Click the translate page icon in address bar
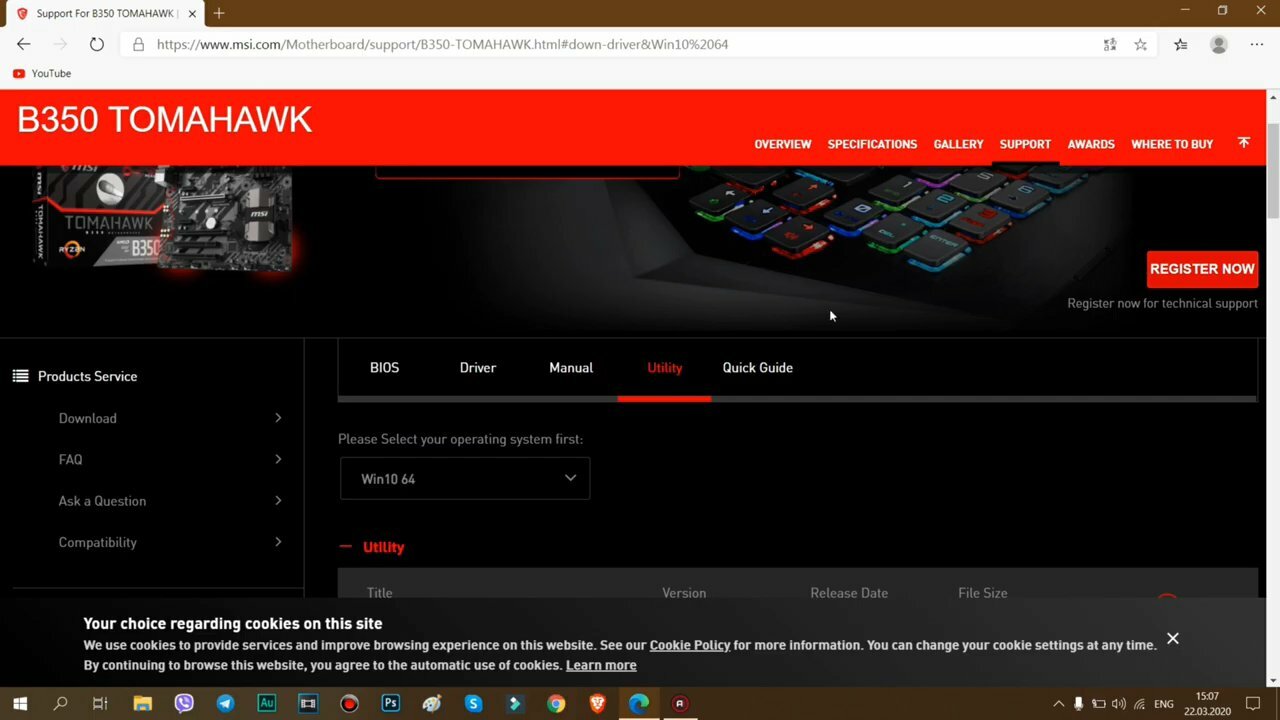Screen dimensions: 1280x720 pyautogui.click(x=1110, y=44)
